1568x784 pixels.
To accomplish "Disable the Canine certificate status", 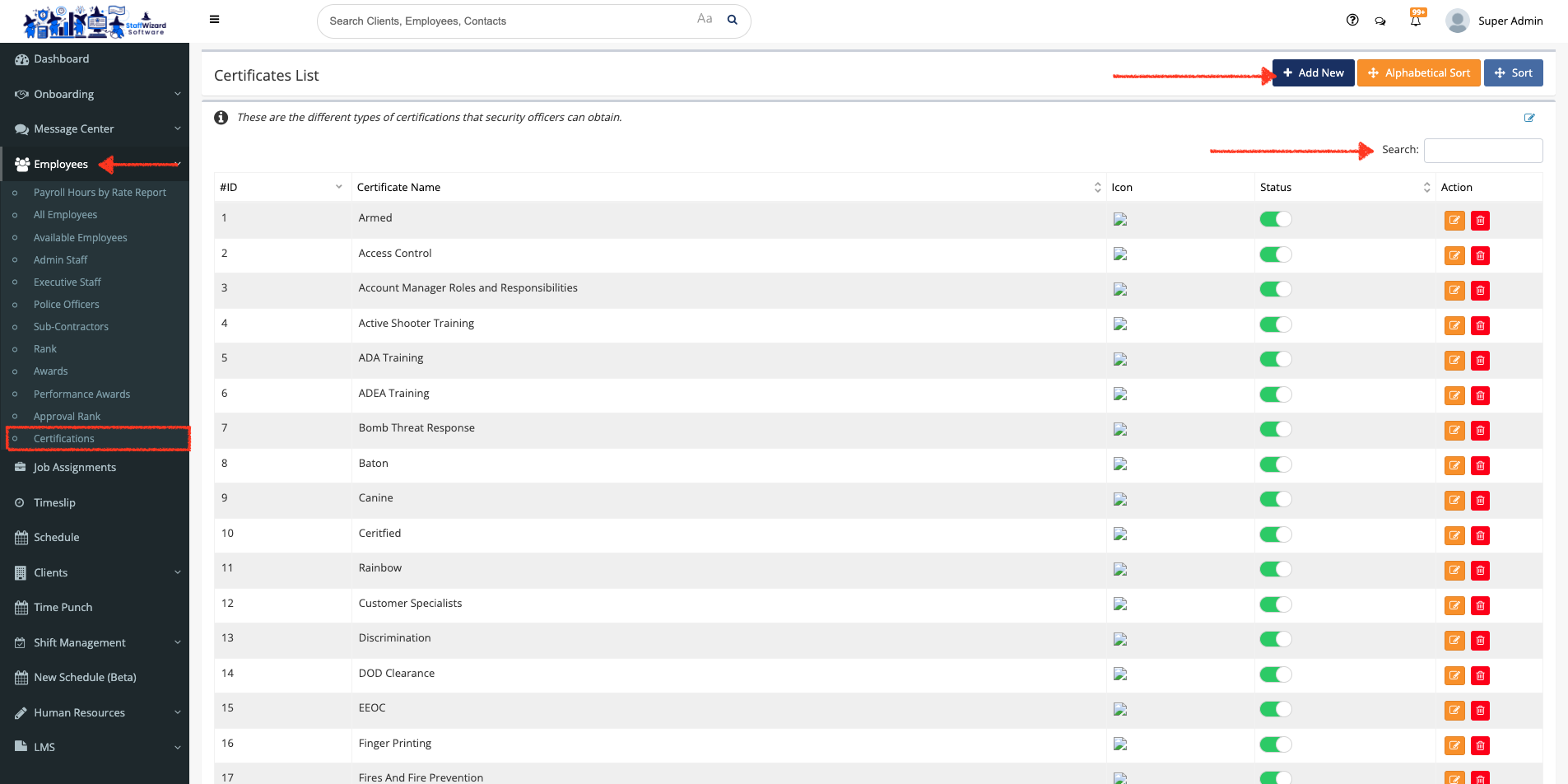I will coord(1275,499).
